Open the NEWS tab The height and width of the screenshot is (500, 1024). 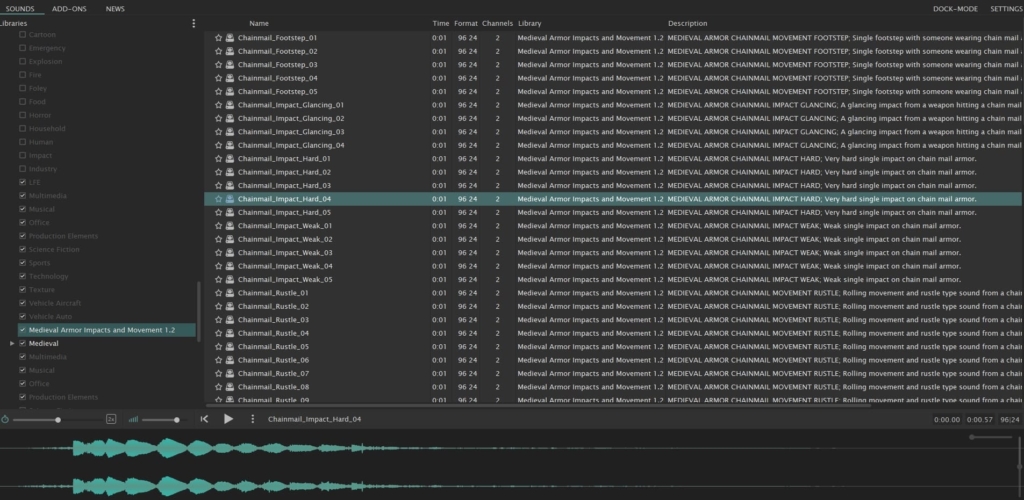(115, 8)
